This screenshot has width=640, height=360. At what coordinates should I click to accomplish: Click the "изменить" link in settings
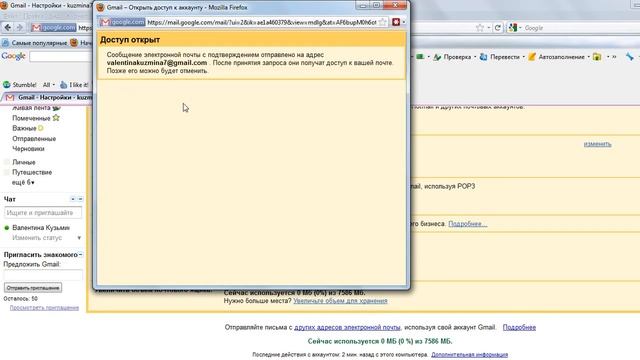(597, 144)
